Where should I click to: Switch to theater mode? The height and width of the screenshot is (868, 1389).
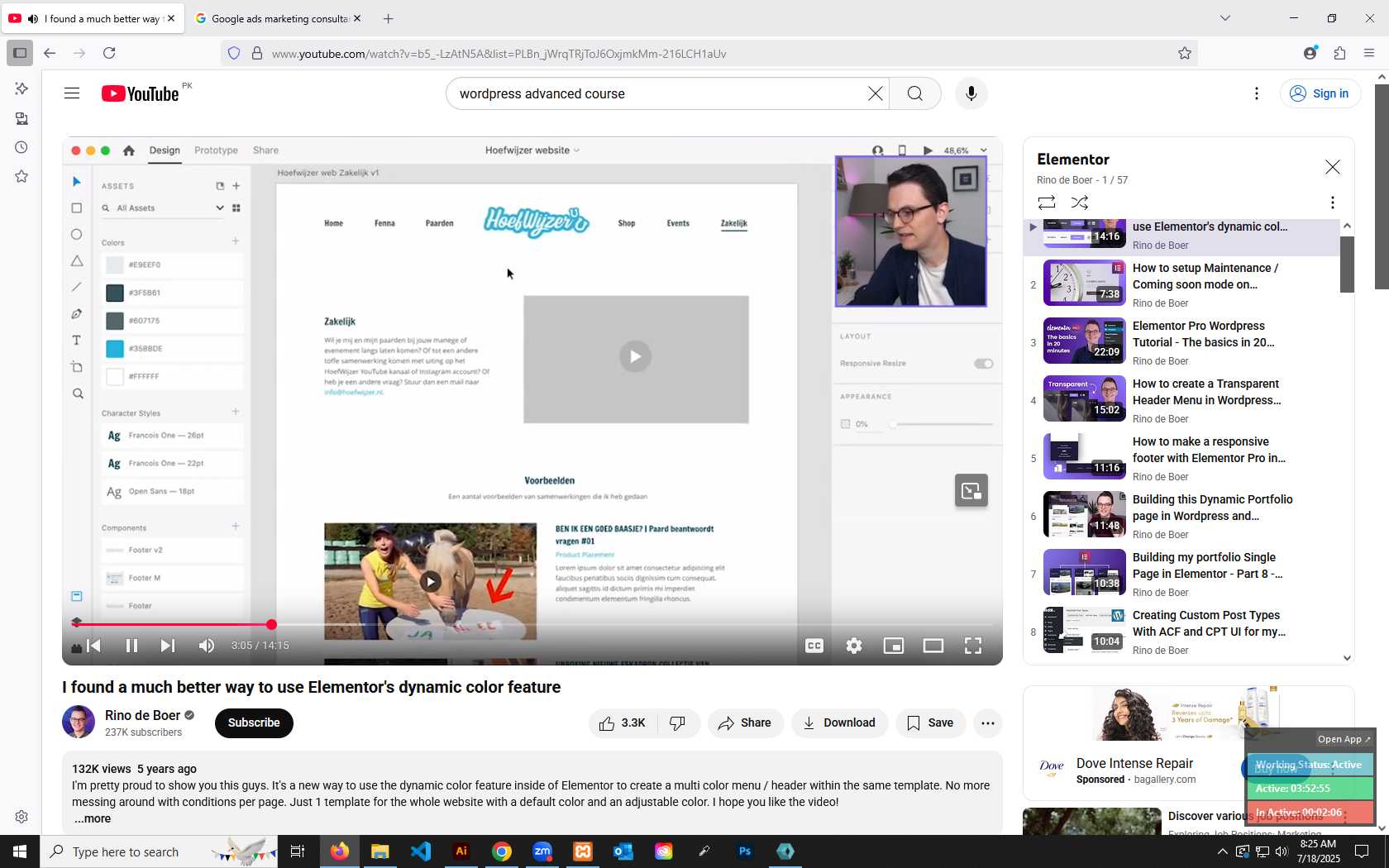(x=933, y=646)
